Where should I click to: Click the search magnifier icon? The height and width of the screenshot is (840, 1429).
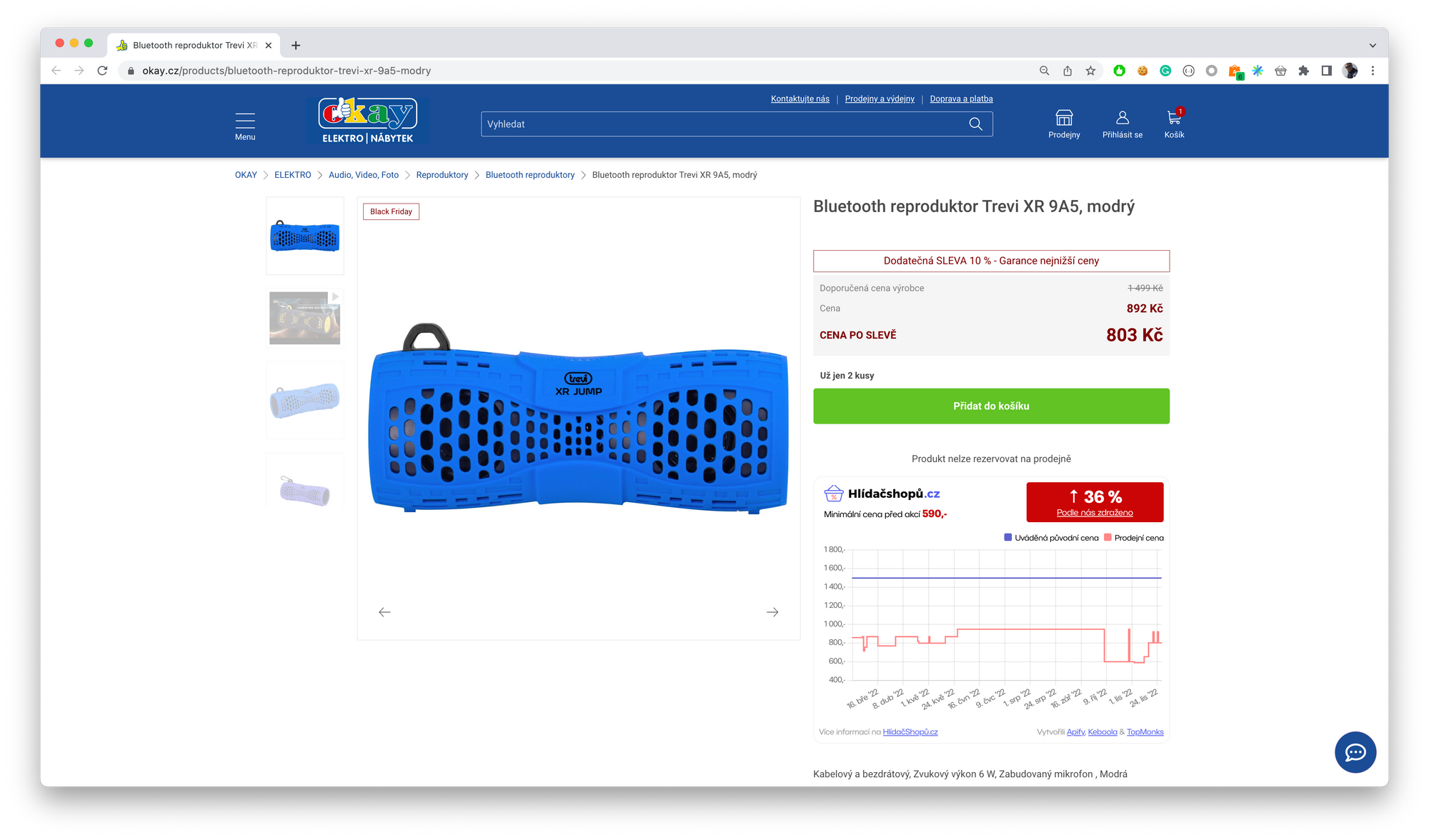(x=975, y=124)
